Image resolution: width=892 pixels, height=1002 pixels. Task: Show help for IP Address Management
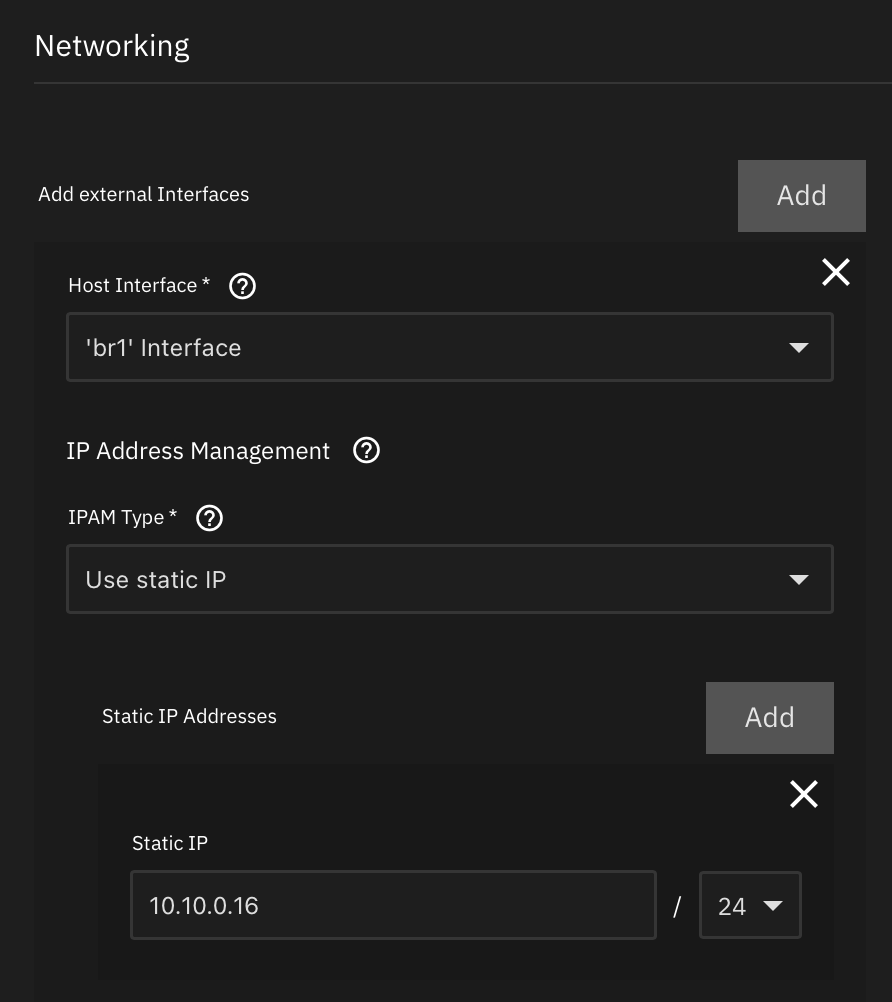[367, 451]
